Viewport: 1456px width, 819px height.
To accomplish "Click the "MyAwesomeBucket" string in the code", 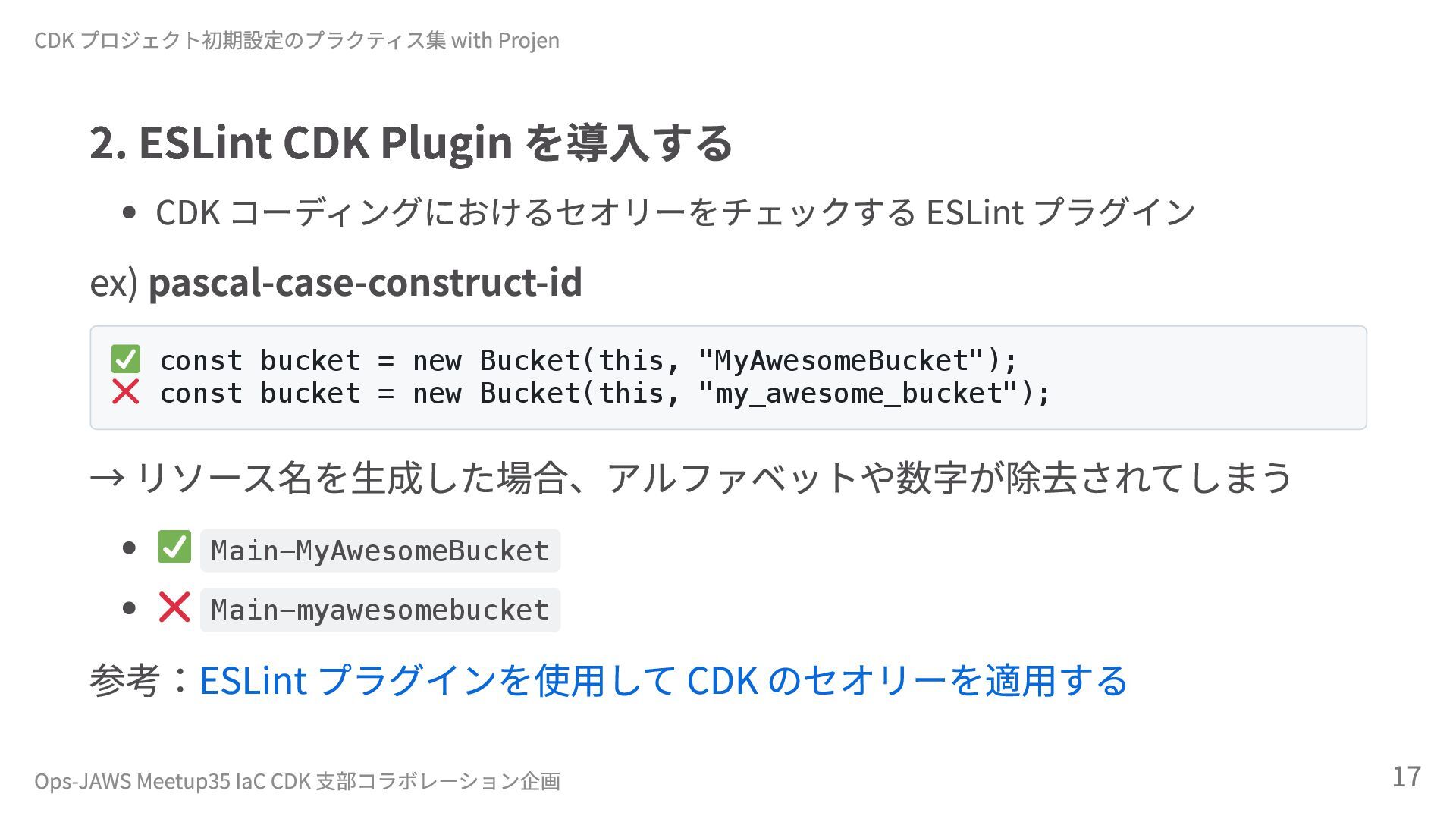I will [840, 360].
